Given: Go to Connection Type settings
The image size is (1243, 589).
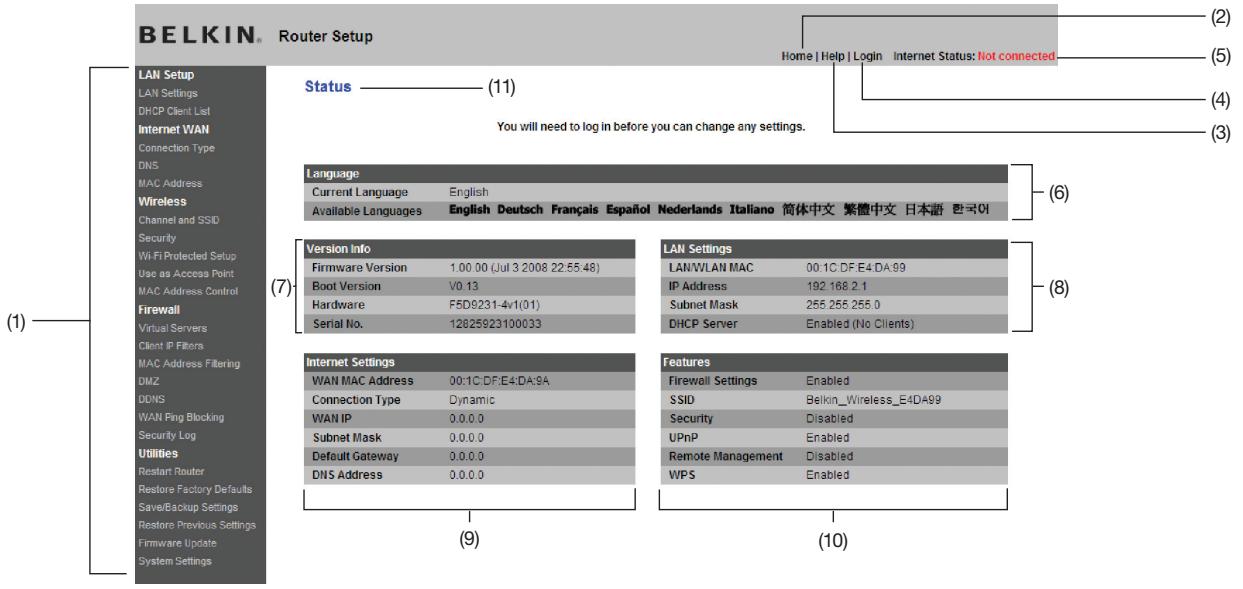Looking at the screenshot, I should coord(178,147).
